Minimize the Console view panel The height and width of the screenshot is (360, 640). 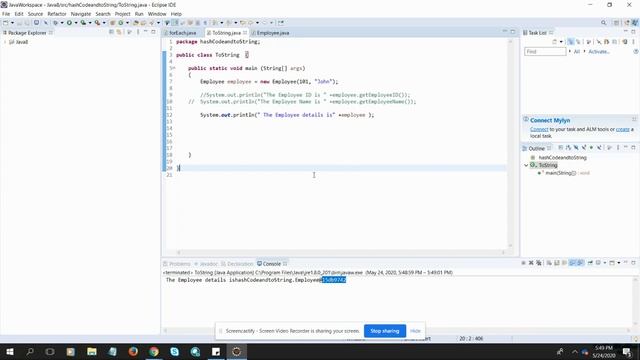(x=626, y=262)
